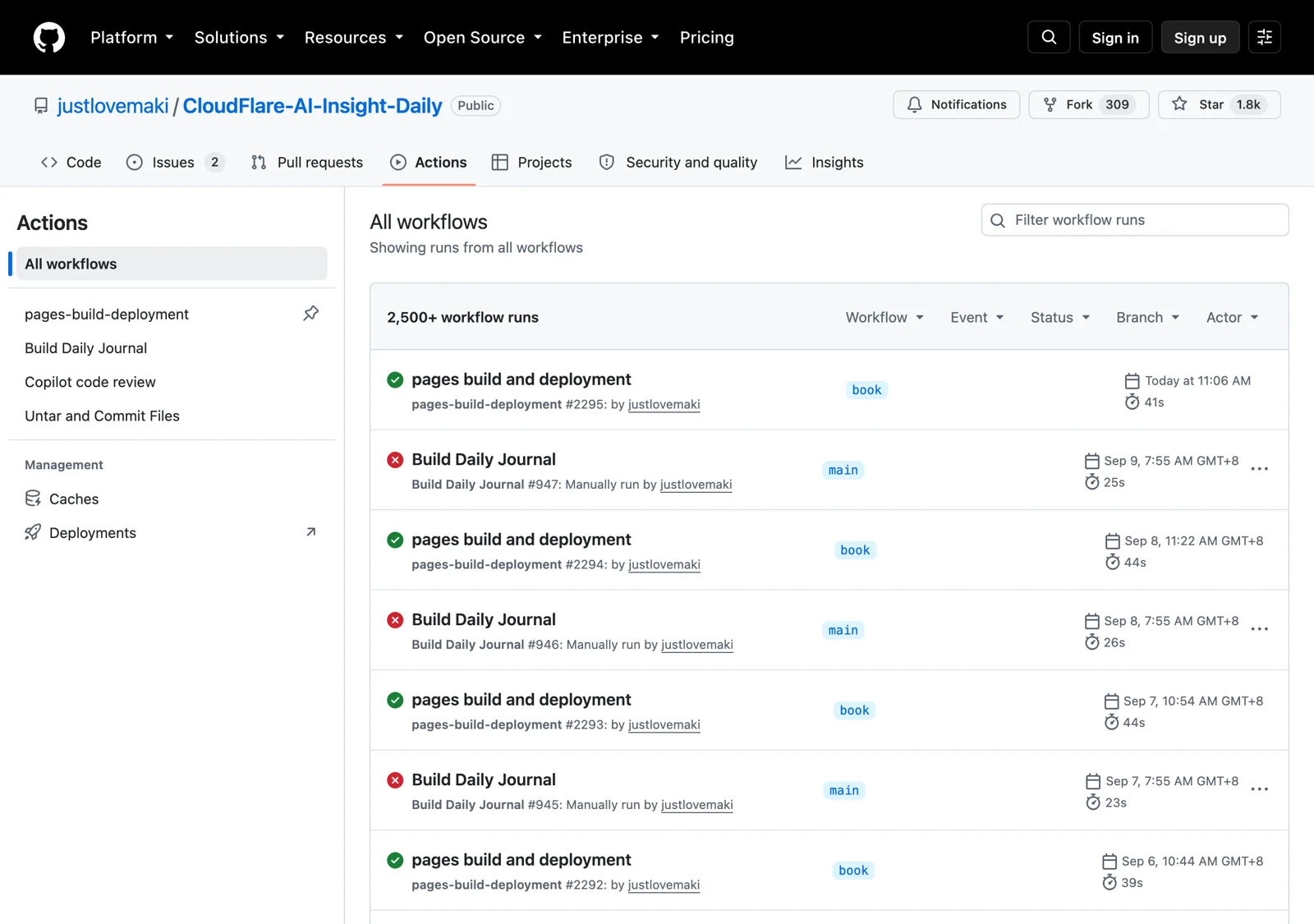Click the fork icon in Fork button
Viewport: 1314px width, 924px height.
tap(1050, 104)
